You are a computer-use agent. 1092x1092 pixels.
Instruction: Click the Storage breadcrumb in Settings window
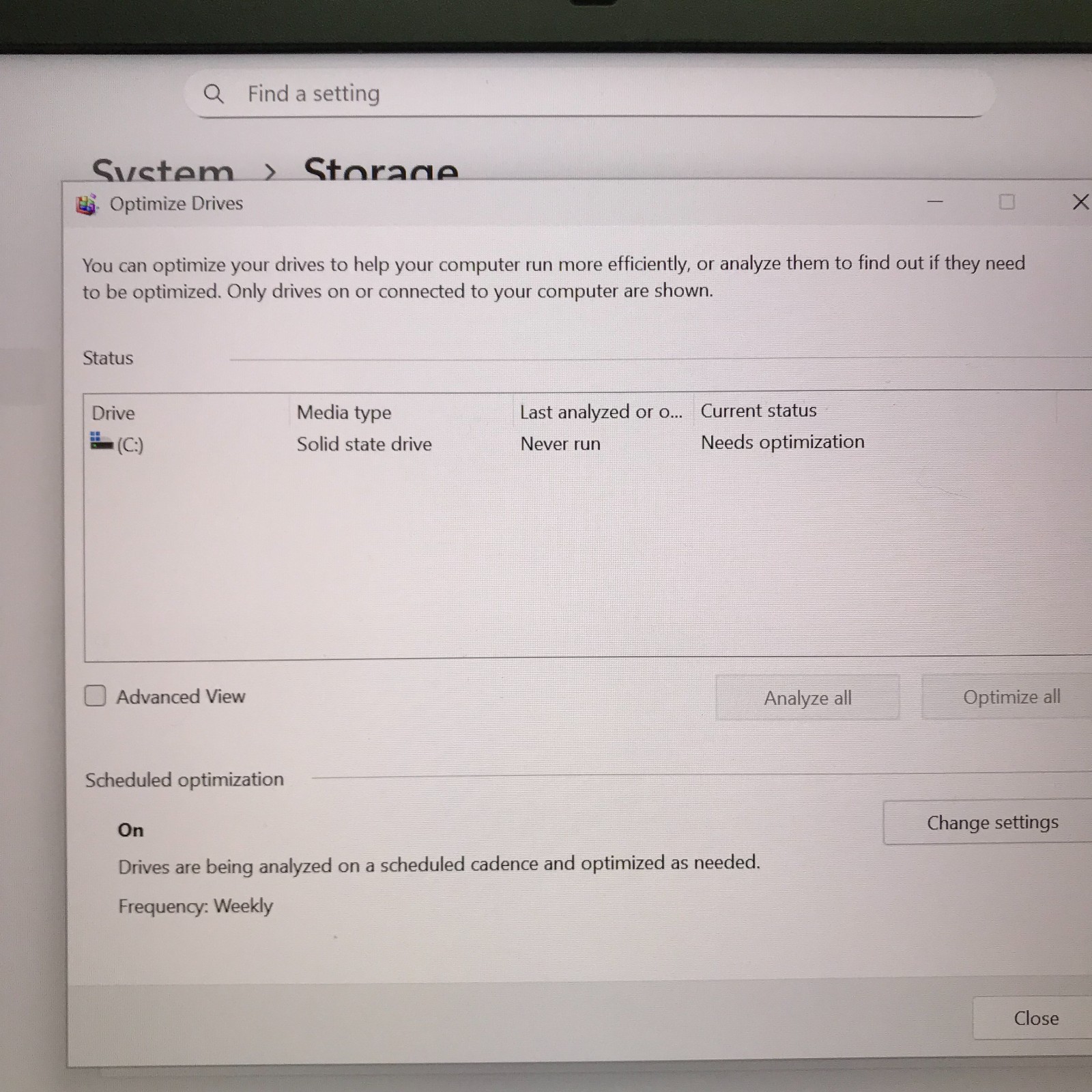point(381,170)
